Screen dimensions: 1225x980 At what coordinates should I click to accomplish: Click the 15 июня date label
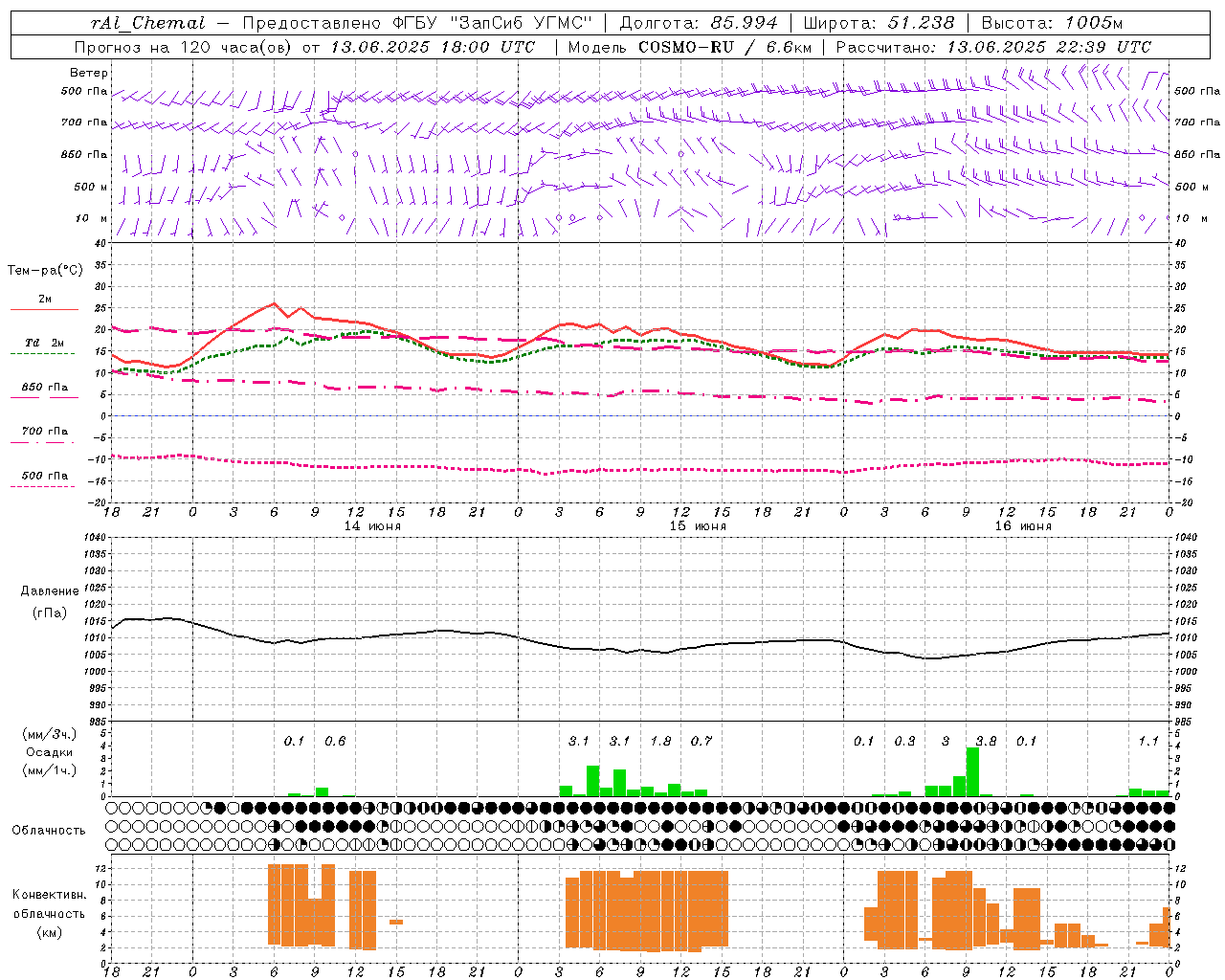[x=698, y=526]
